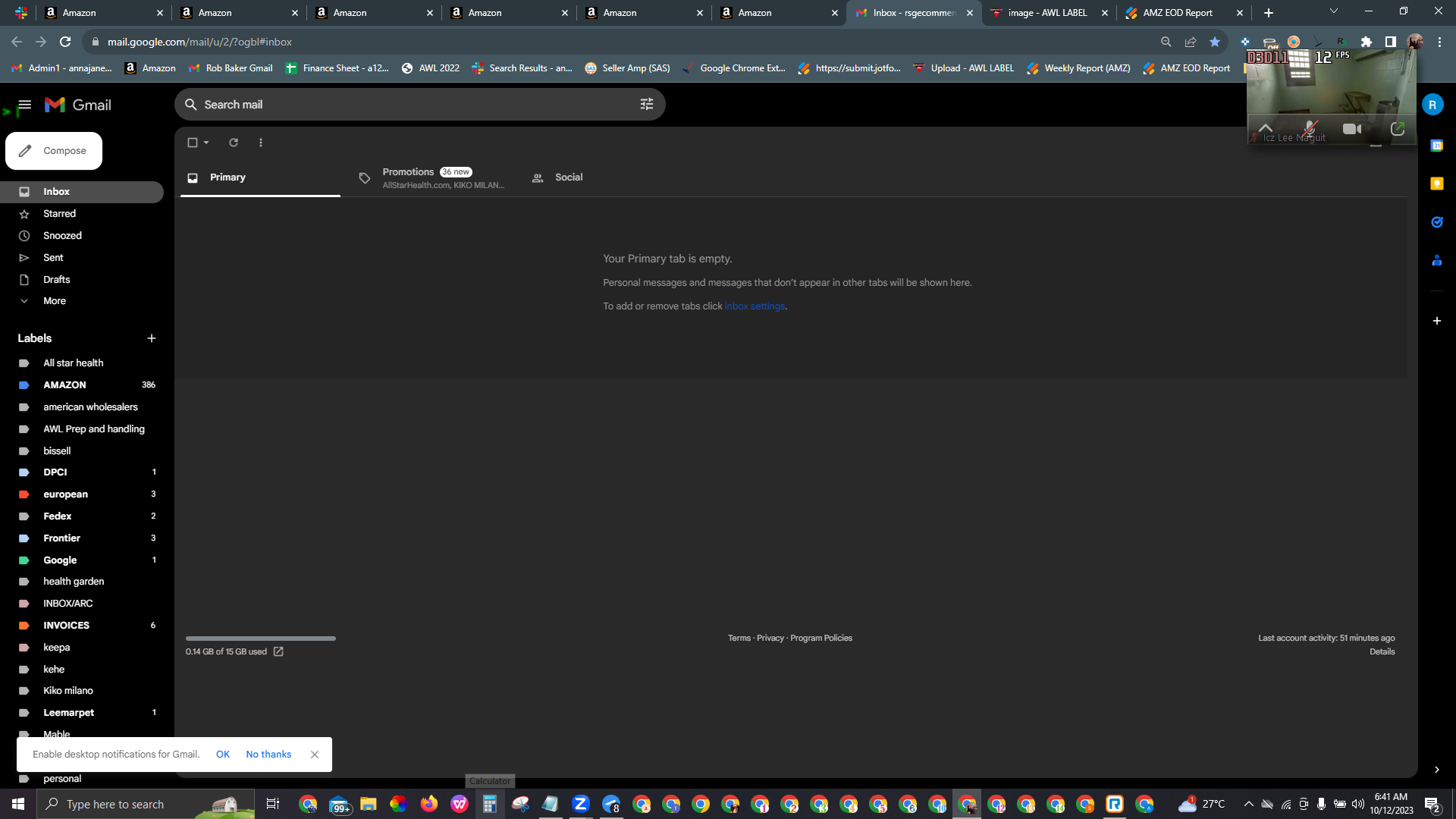Click the inbox settings link
Viewport: 1456px width, 819px height.
(755, 306)
